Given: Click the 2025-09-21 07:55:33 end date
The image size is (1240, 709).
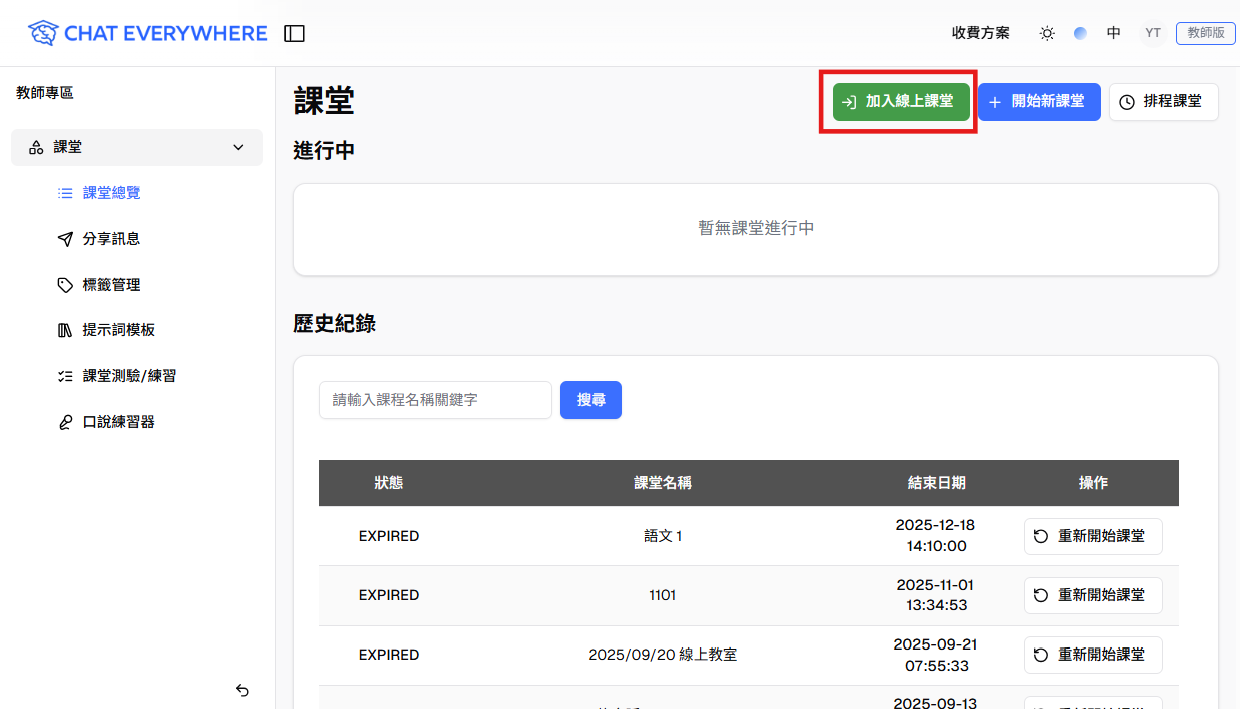Looking at the screenshot, I should tap(935, 654).
